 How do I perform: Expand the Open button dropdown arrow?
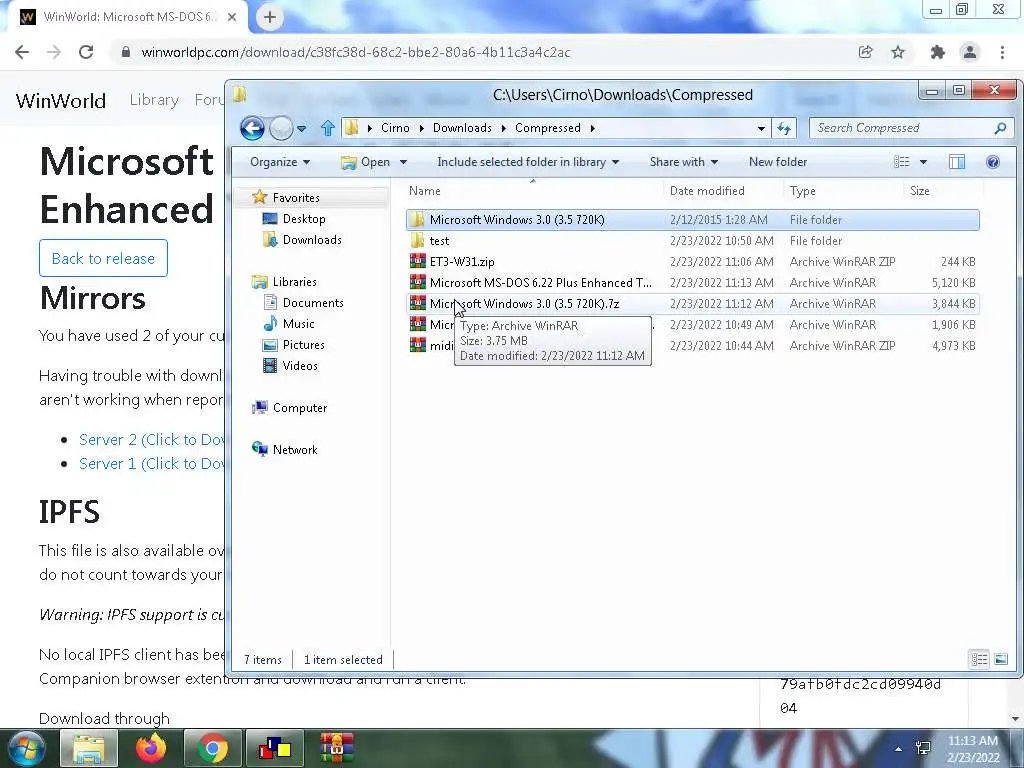point(403,162)
